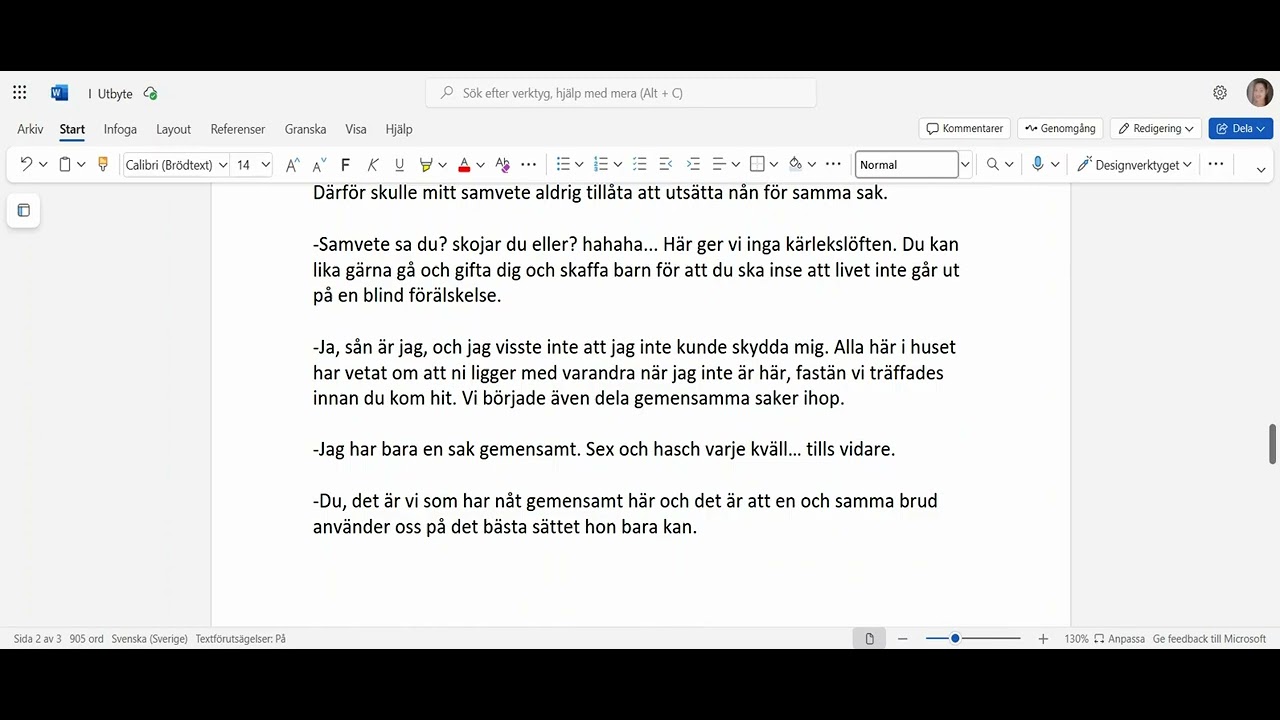Image resolution: width=1280 pixels, height=720 pixels.
Task: Open the font size 14 dropdown
Action: (265, 165)
